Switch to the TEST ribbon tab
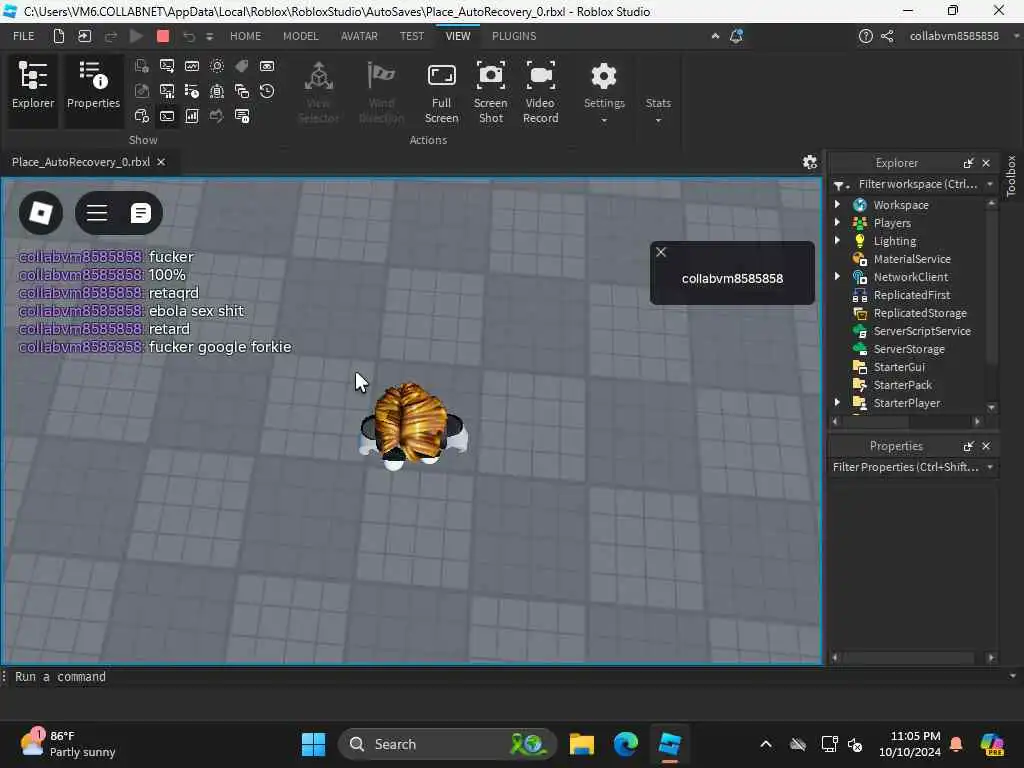This screenshot has width=1024, height=768. 412,36
